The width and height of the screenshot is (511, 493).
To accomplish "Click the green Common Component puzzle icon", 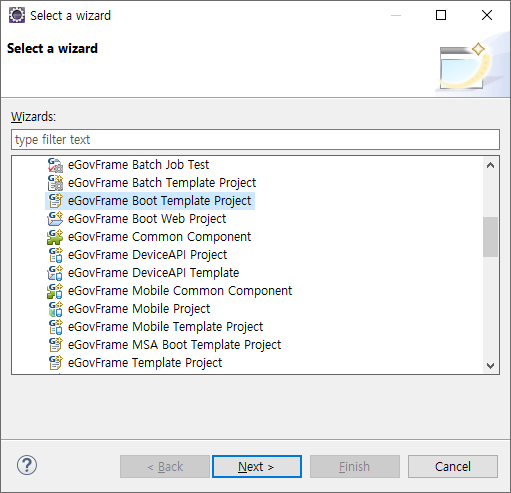I will [x=55, y=237].
